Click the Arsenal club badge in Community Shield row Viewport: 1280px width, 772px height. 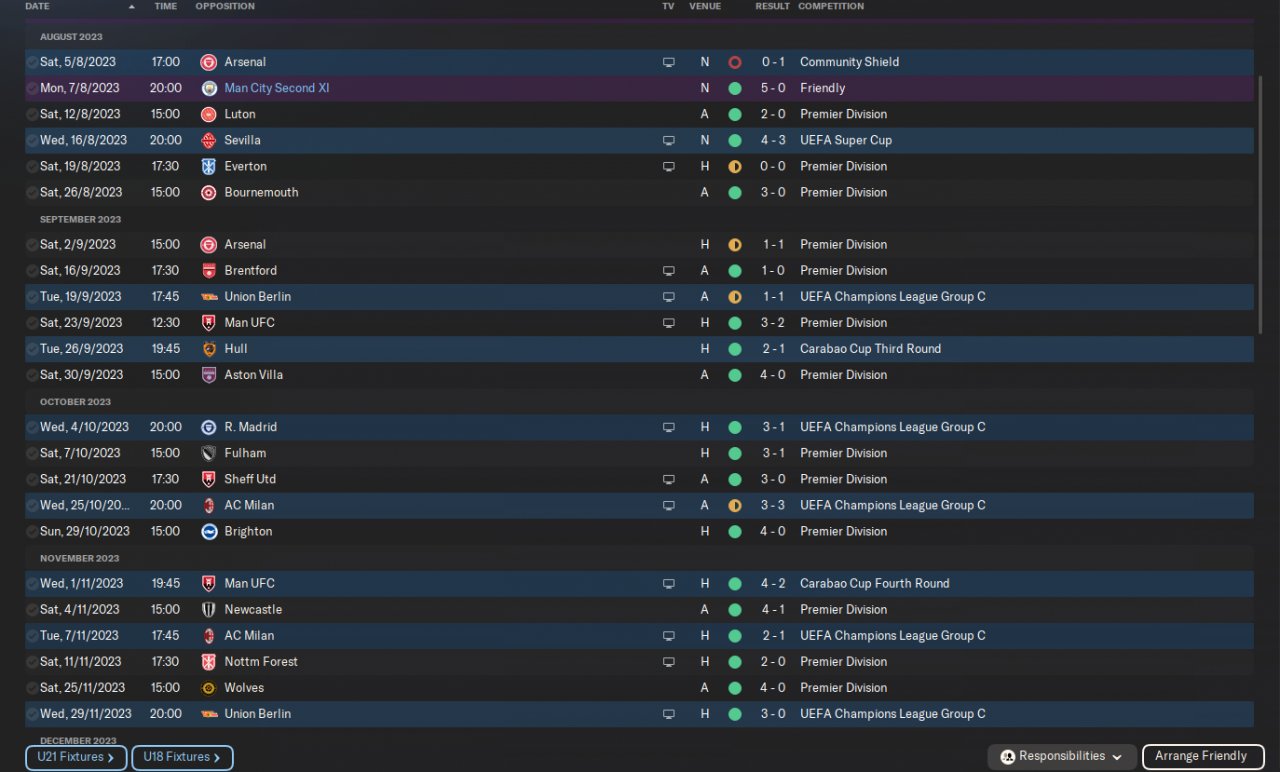coord(208,62)
